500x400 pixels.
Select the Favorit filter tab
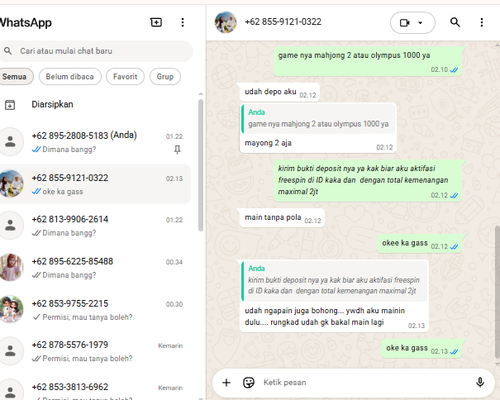point(125,77)
